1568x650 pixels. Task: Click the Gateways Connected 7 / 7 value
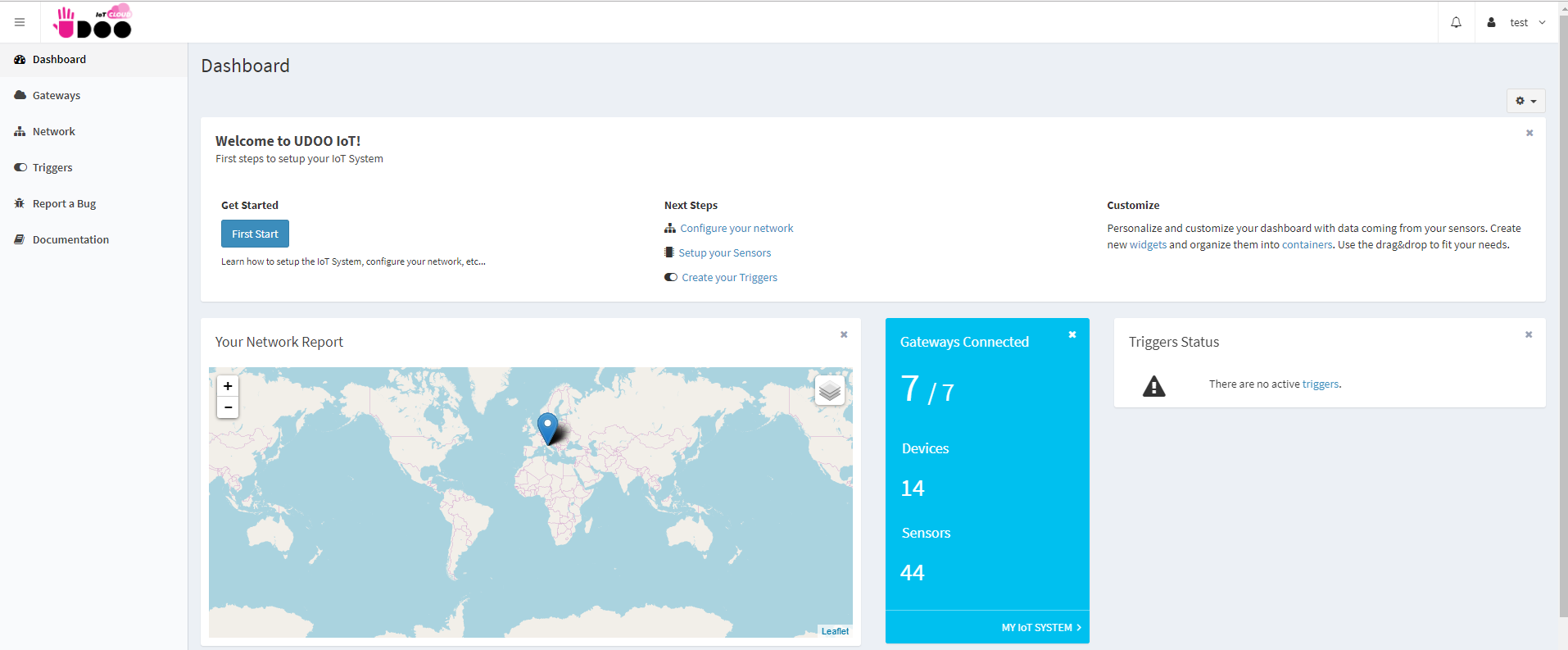(x=927, y=389)
